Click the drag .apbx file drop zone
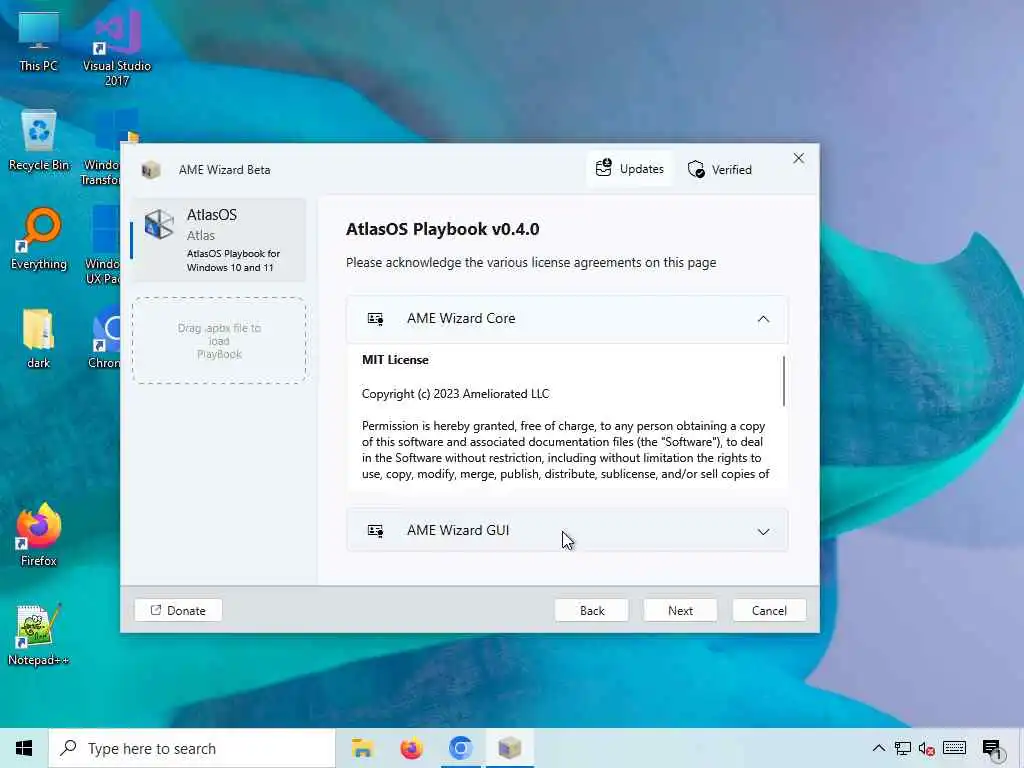 (x=219, y=340)
